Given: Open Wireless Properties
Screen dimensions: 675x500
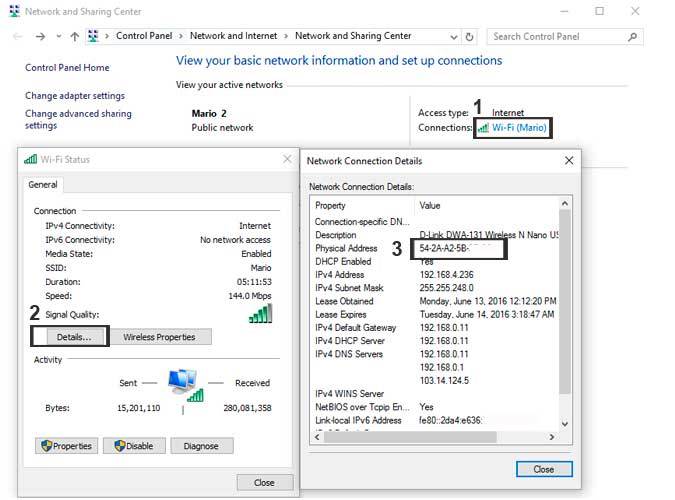Looking at the screenshot, I should pos(159,337).
